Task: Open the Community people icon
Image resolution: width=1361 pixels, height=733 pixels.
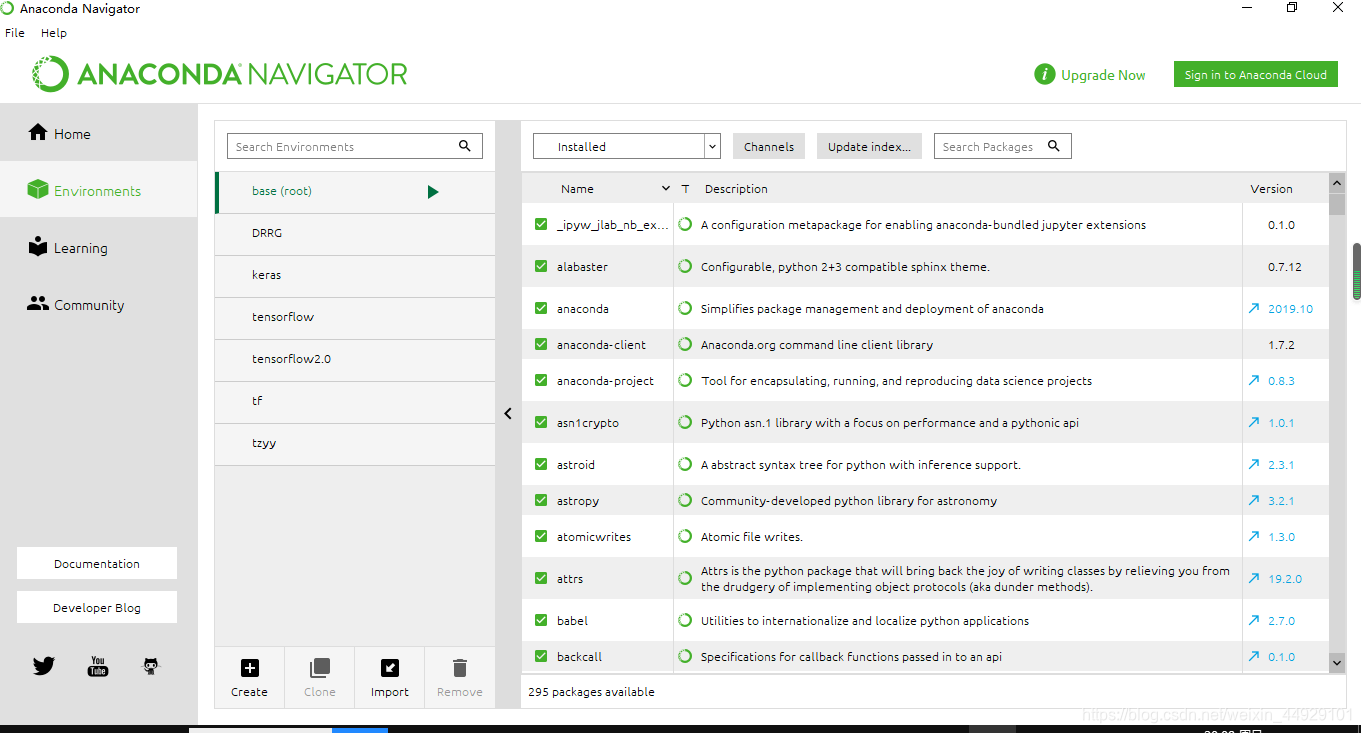Action: 38,304
